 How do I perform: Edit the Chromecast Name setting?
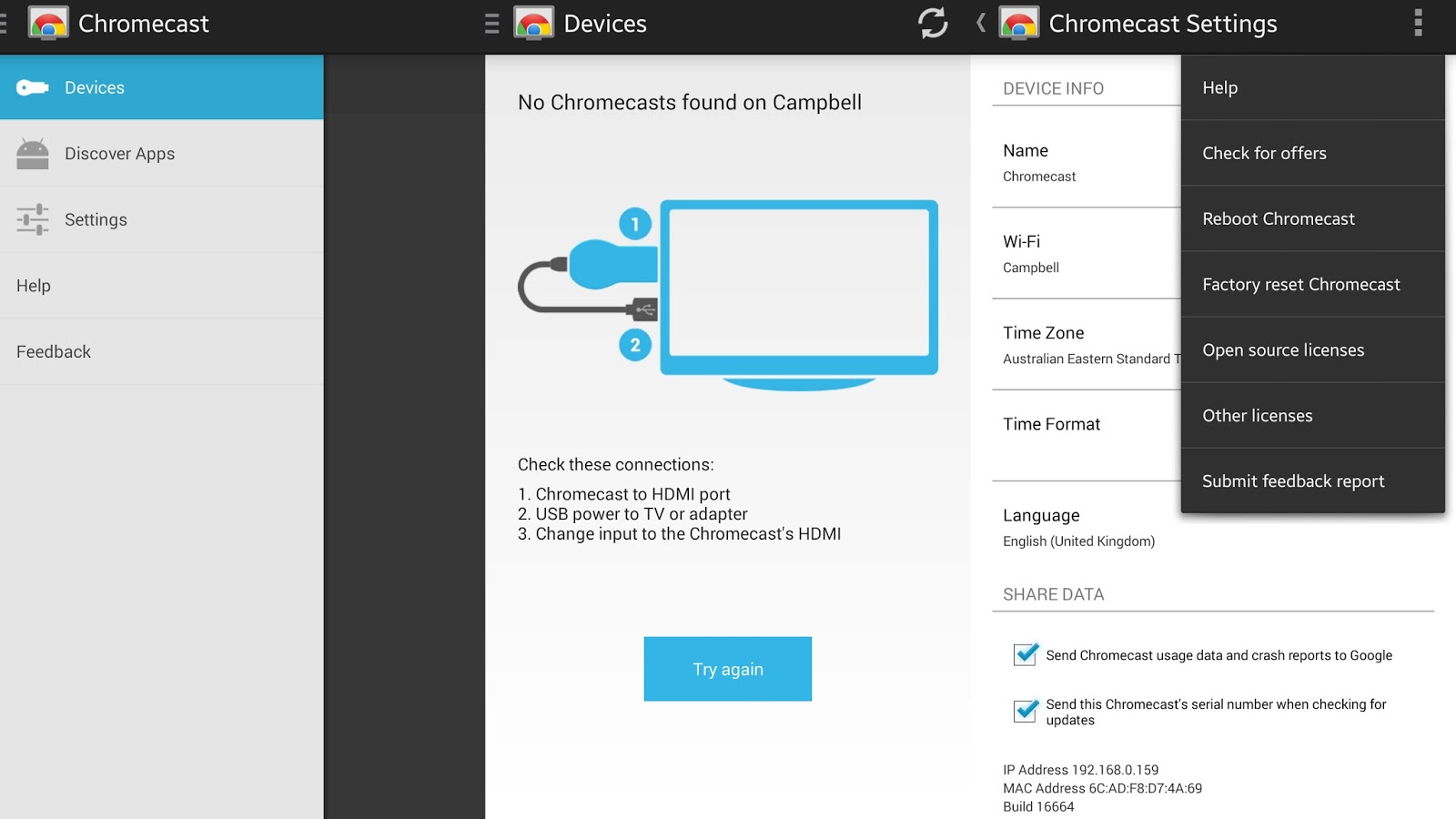[x=1087, y=162]
